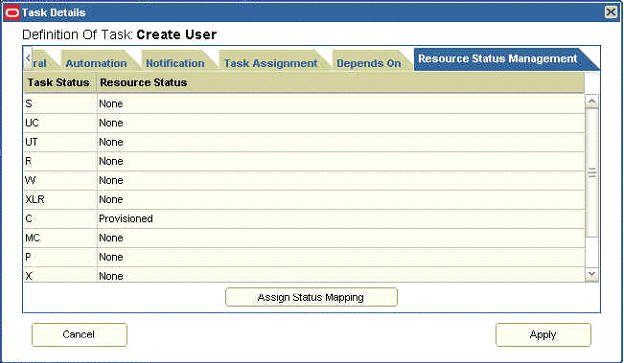Show earlier tabs with the left tab arrow
Viewport: 624px width, 363px height.
tap(28, 58)
